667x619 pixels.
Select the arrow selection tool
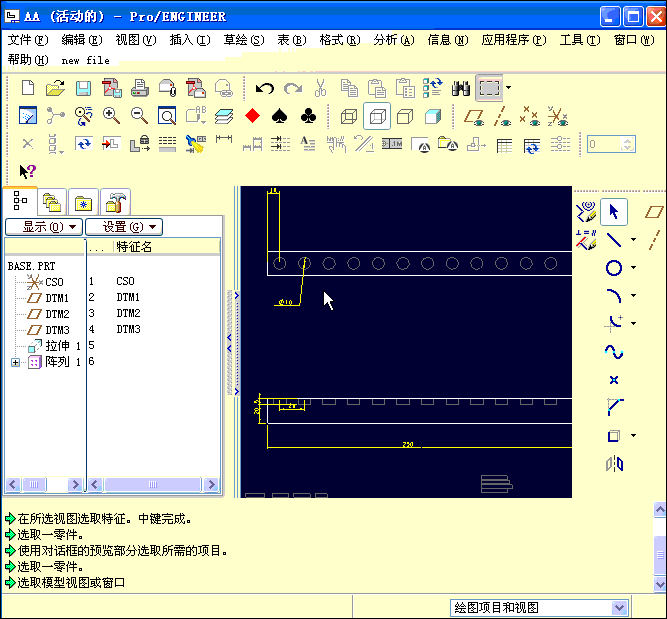click(x=613, y=211)
